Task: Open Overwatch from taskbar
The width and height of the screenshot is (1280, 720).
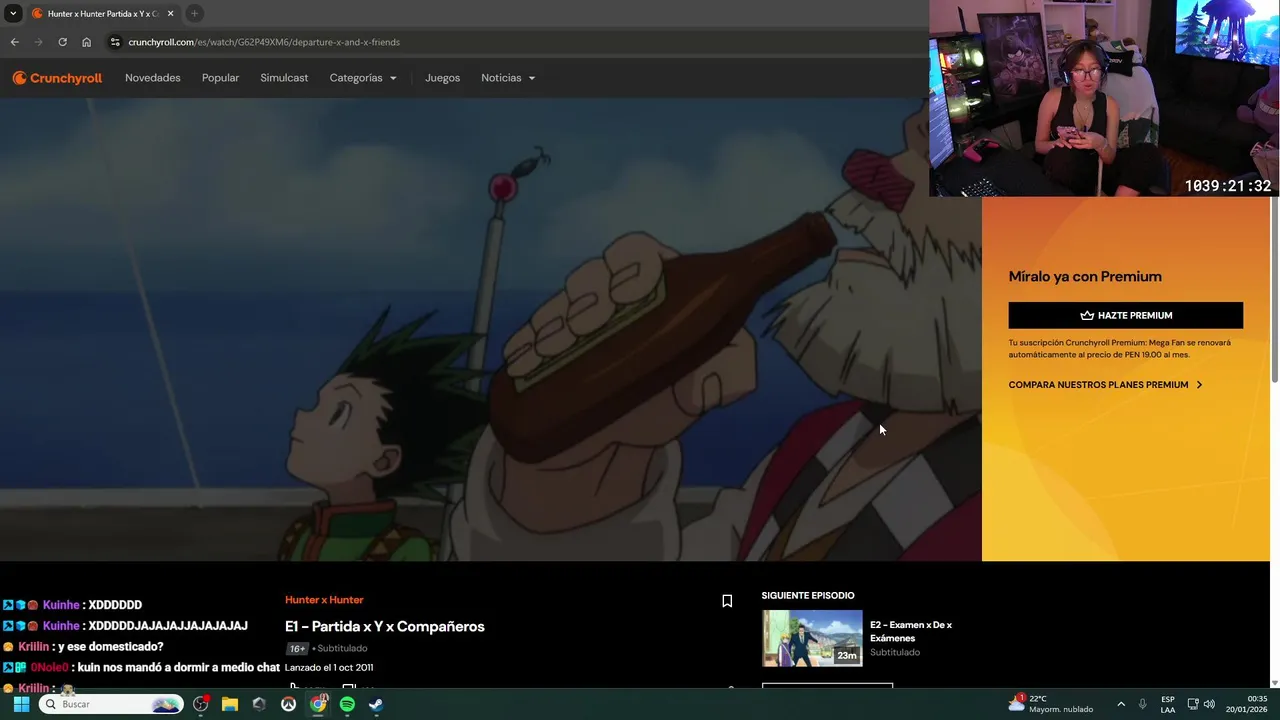Action: pyautogui.click(x=288, y=704)
